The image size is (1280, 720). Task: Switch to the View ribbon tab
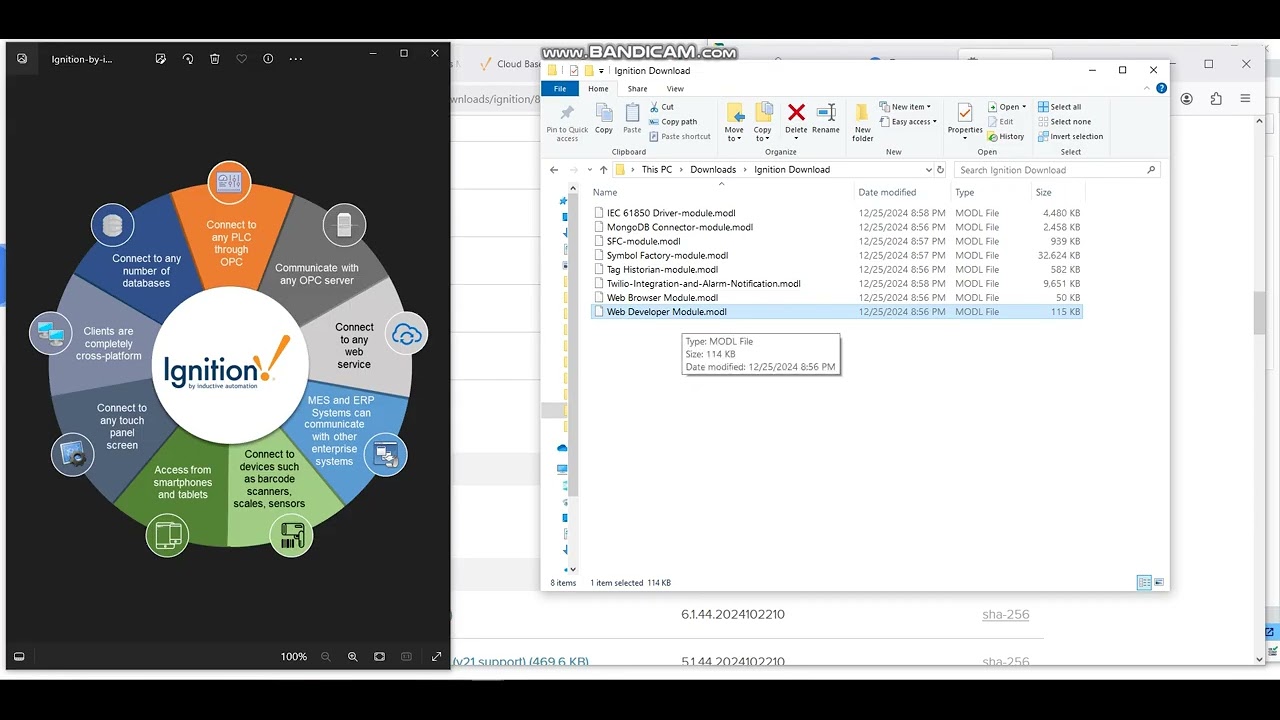(675, 89)
